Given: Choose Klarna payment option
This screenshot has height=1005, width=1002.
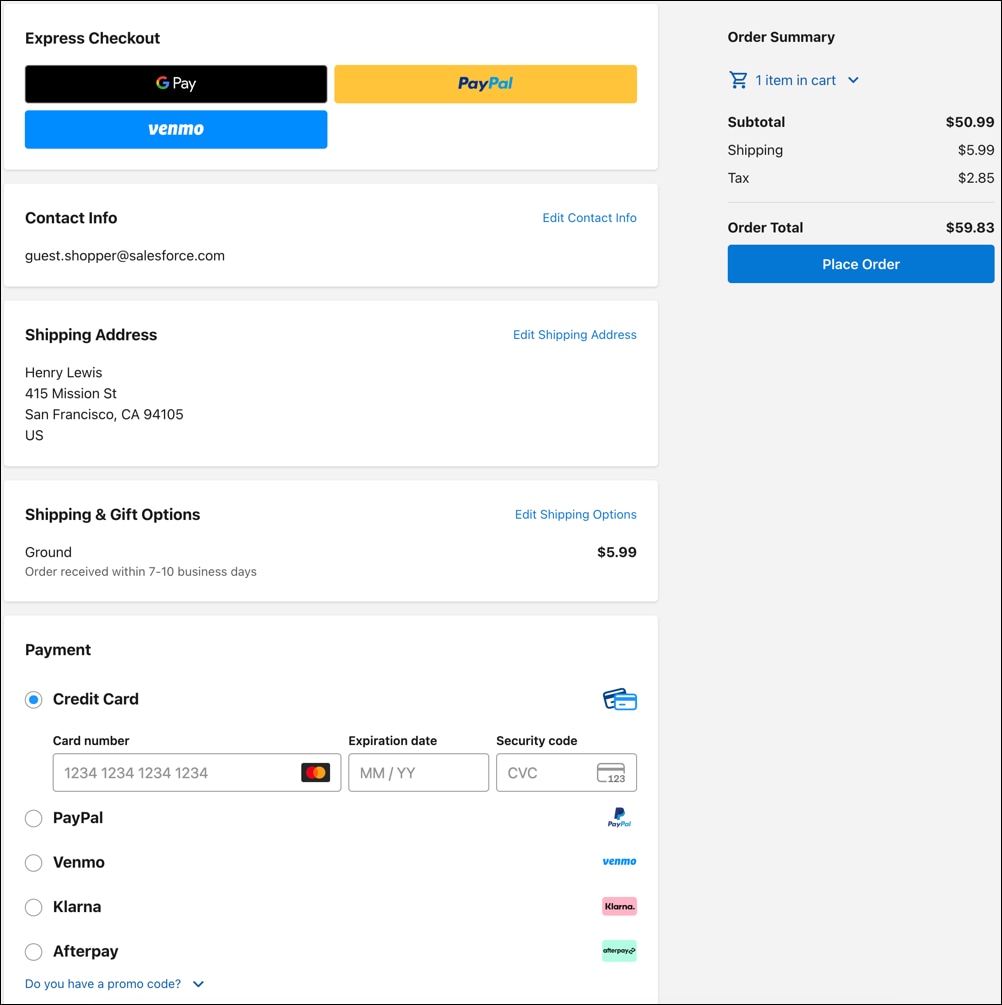Looking at the screenshot, I should (x=33, y=907).
